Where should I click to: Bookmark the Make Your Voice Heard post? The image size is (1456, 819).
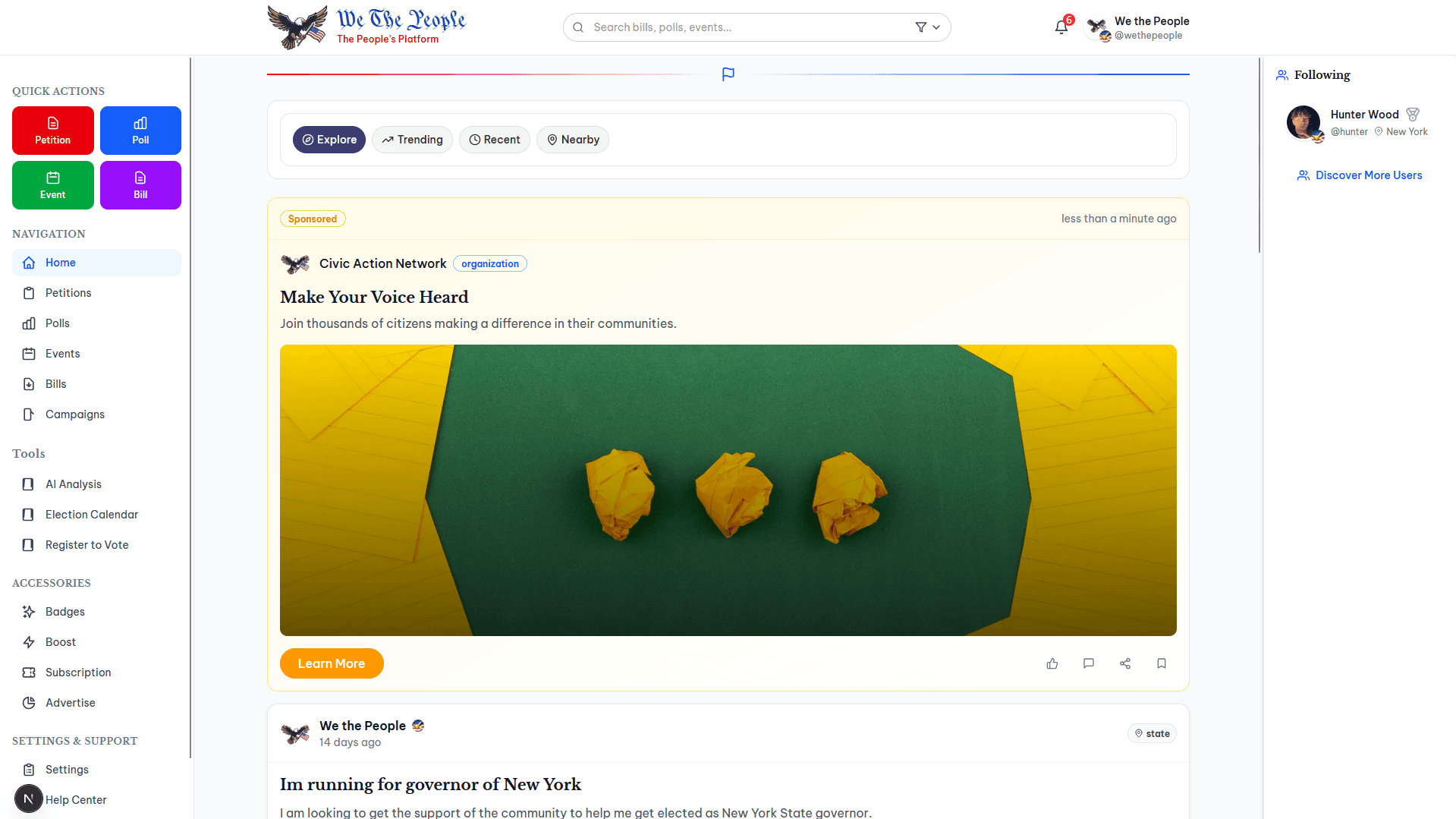(x=1162, y=663)
